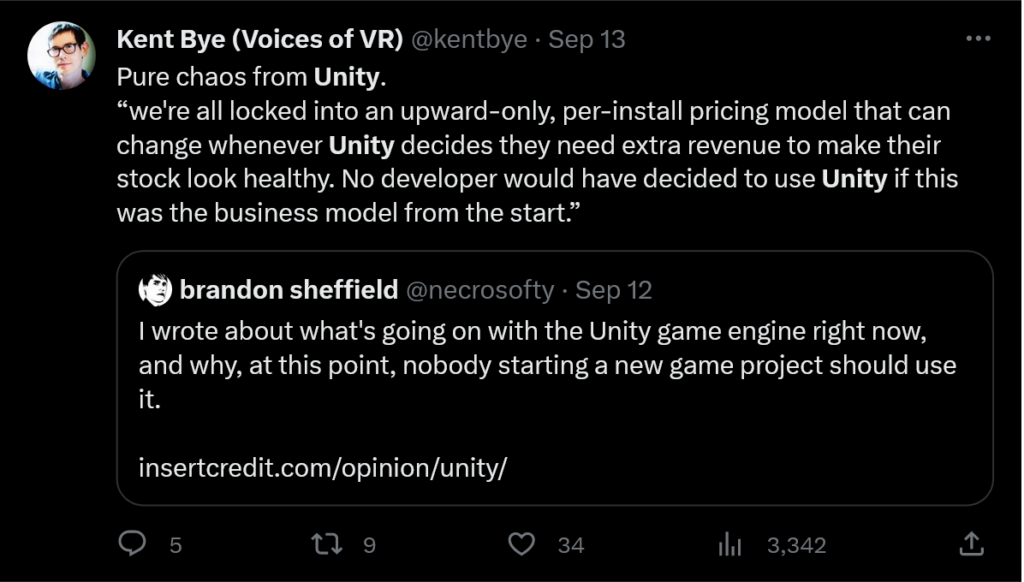Click the share arrow icon
This screenshot has height=582, width=1024.
point(970,544)
